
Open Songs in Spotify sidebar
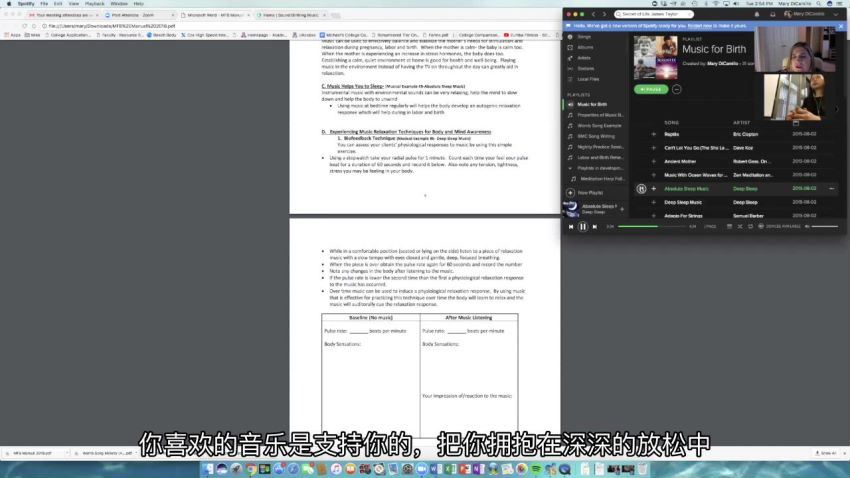tap(584, 37)
